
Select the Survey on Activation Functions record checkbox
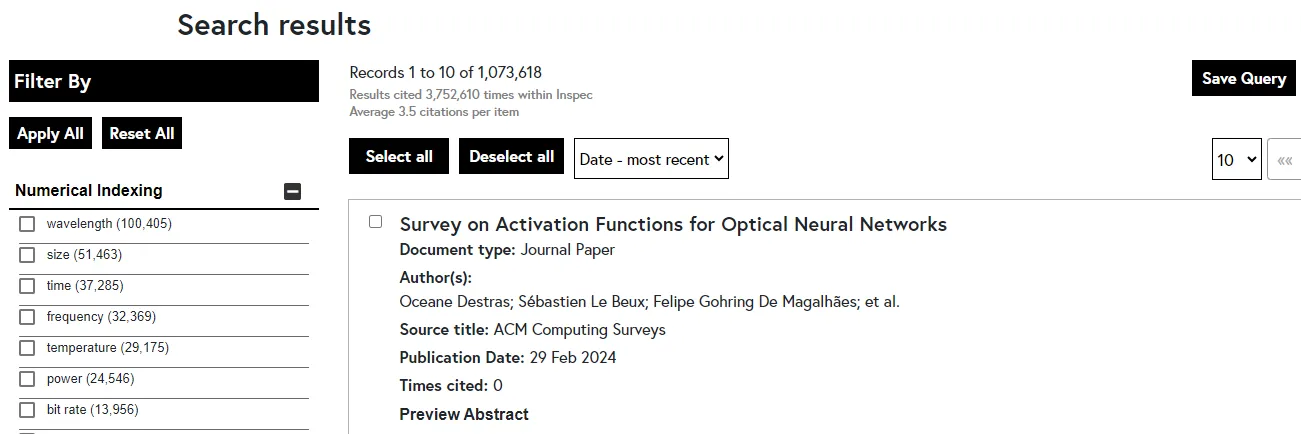point(376,222)
